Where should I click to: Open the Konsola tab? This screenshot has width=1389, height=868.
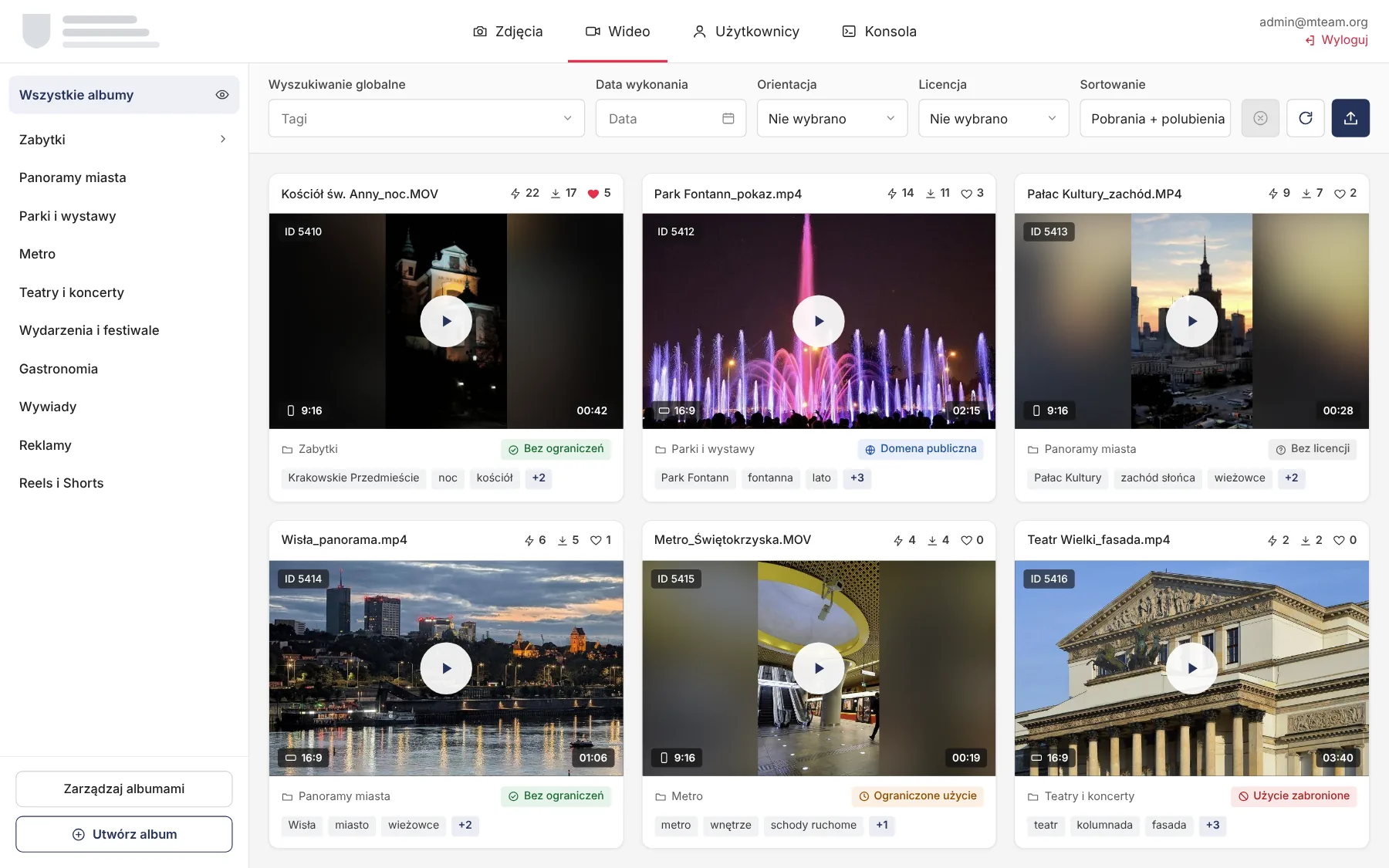(880, 32)
